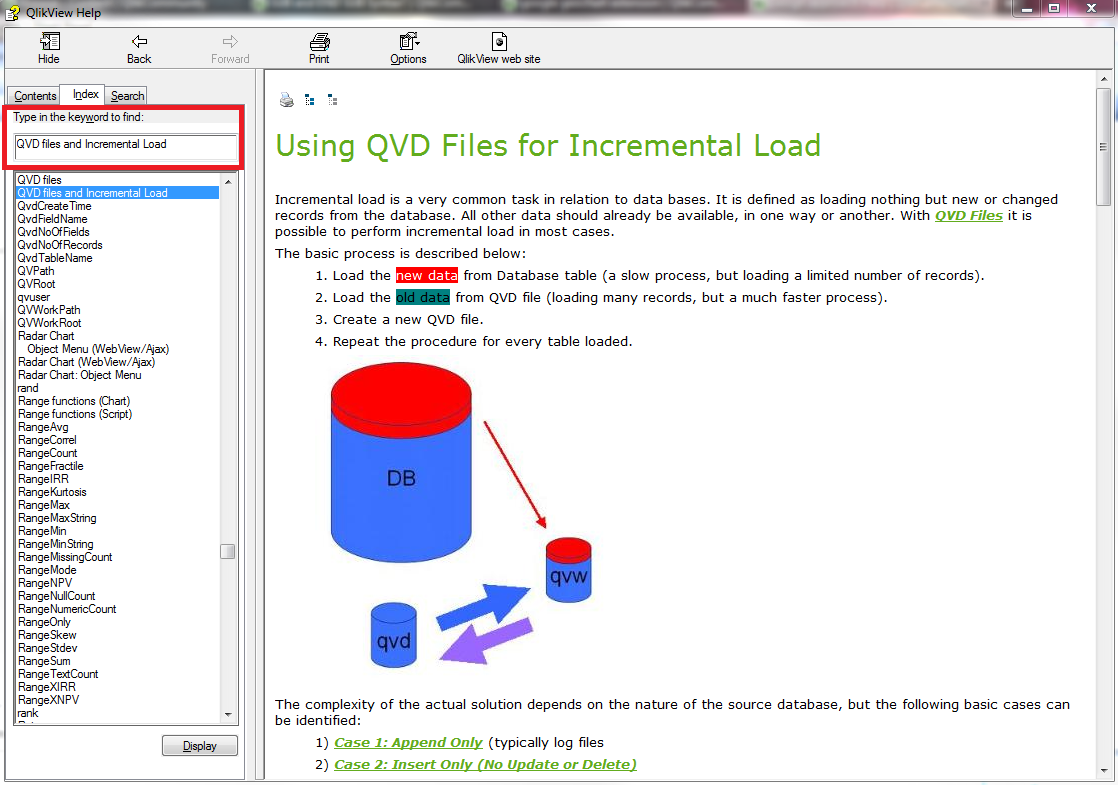Open Case 2: Insert Only link

[x=485, y=764]
